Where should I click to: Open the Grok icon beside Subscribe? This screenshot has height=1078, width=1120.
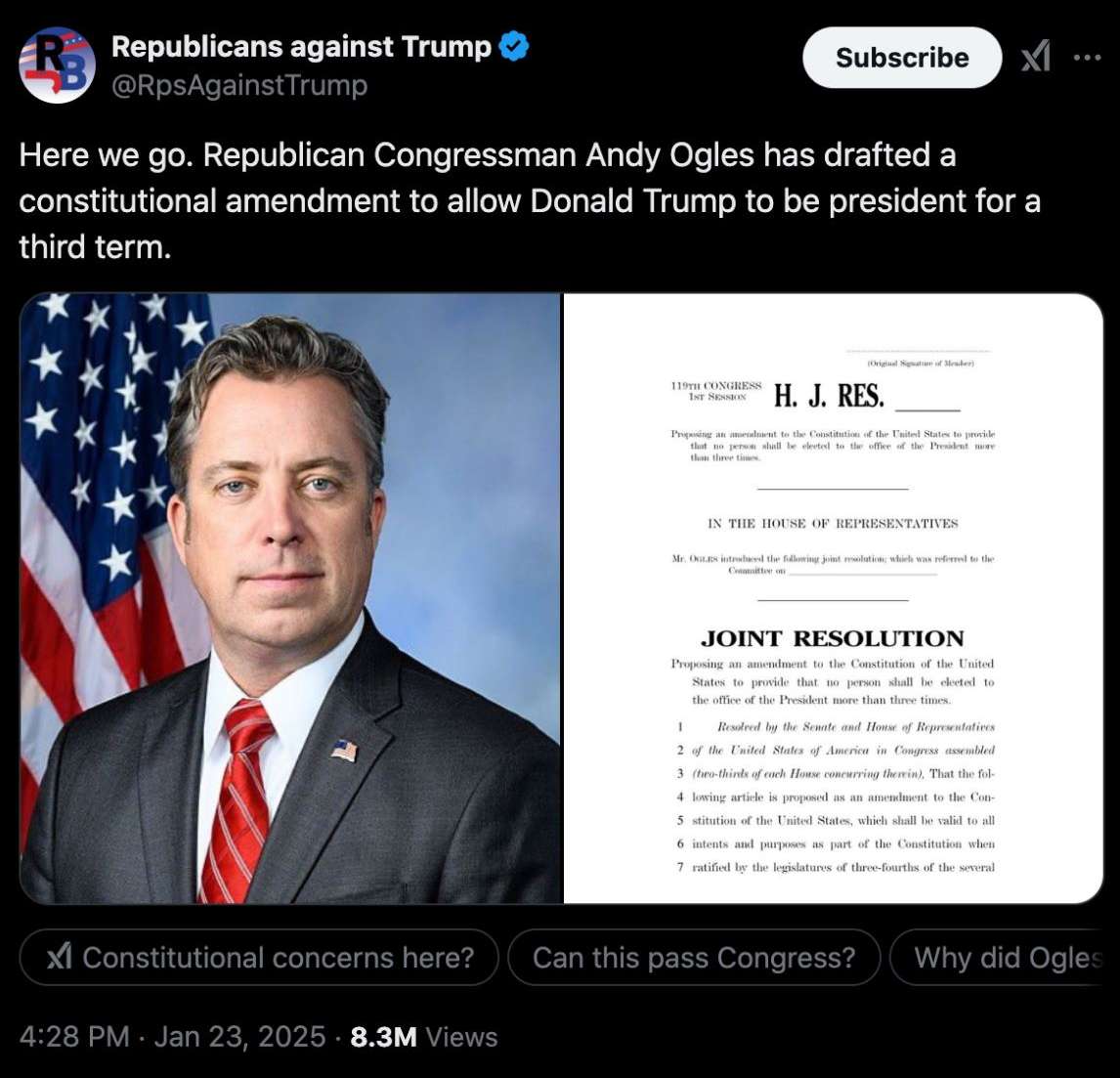(1036, 57)
